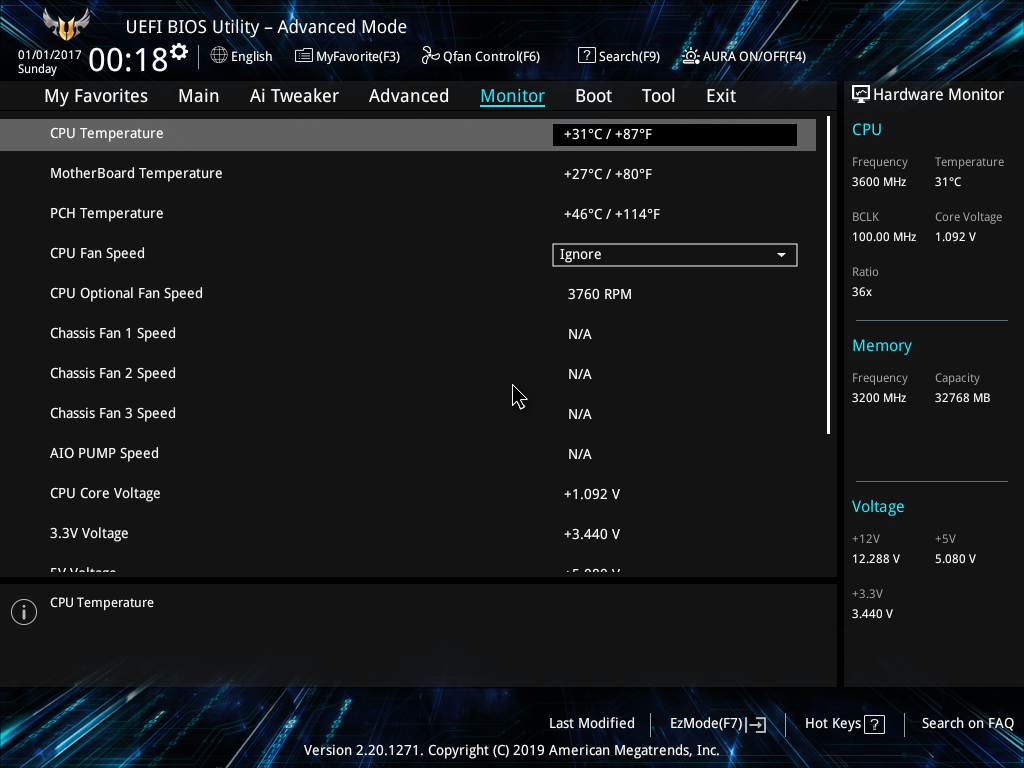Click the settings list scrollbar
The image size is (1024, 768).
(x=828, y=275)
